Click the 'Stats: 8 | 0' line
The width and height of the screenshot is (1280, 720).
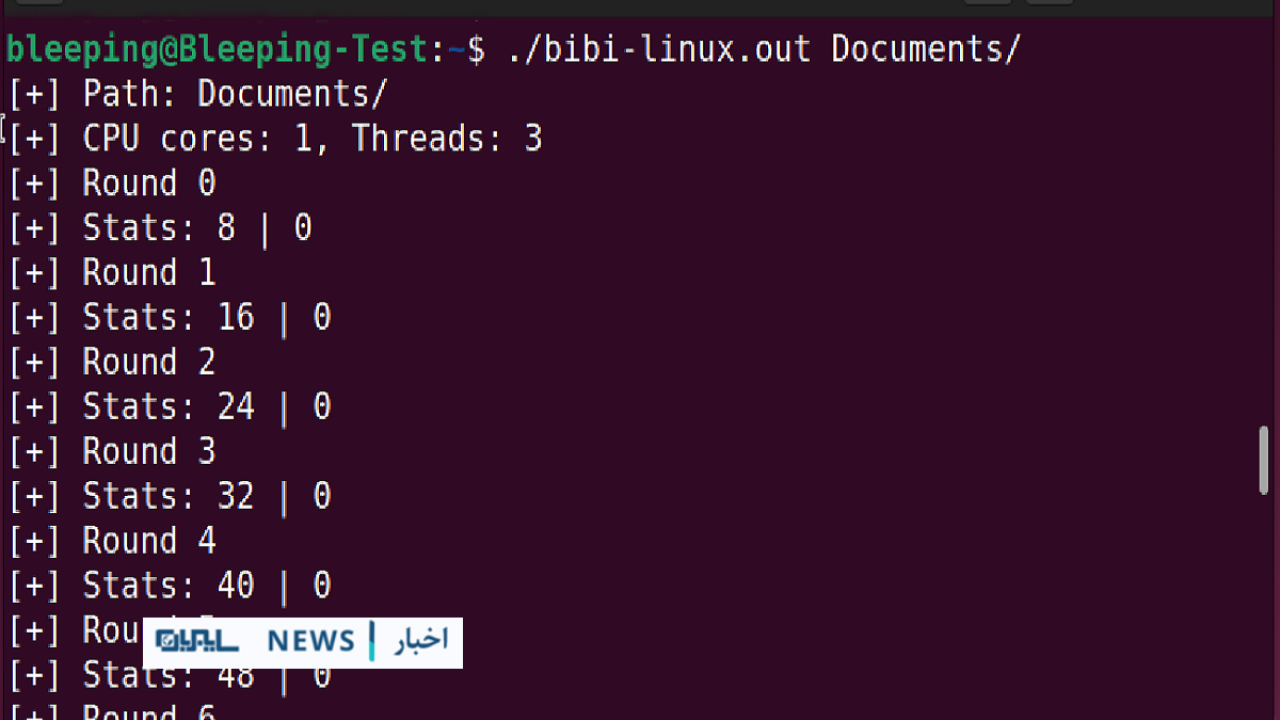click(x=160, y=228)
